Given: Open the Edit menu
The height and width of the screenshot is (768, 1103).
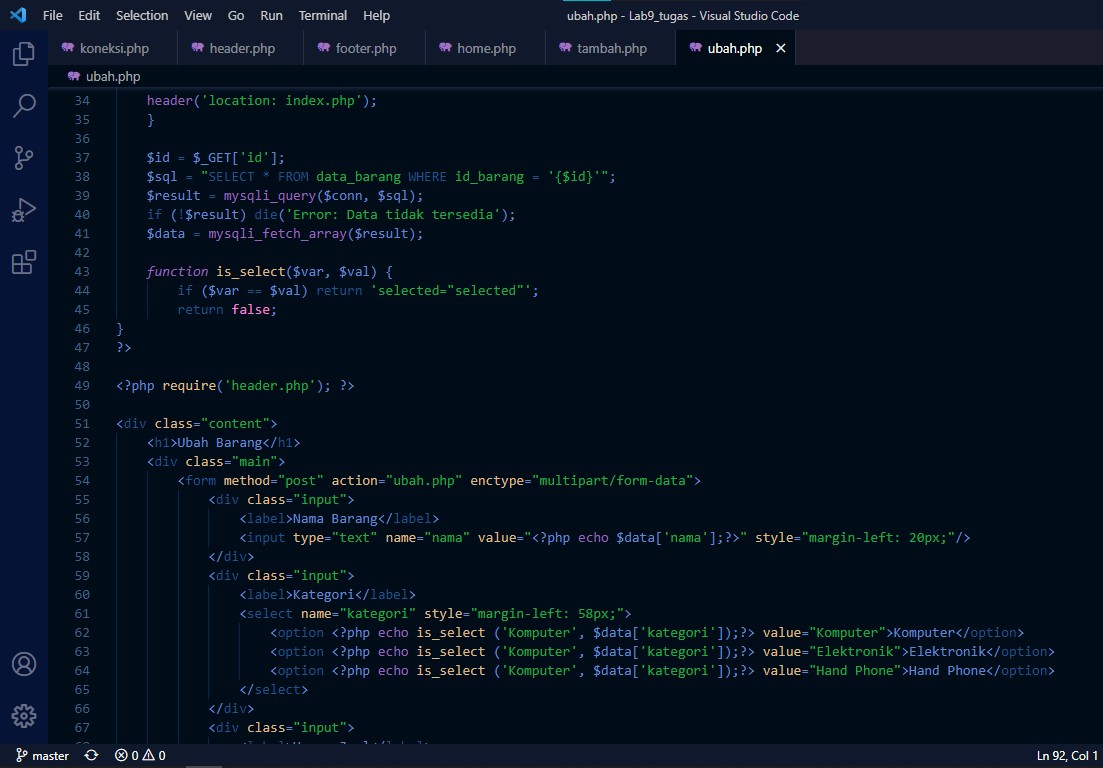Looking at the screenshot, I should (89, 15).
